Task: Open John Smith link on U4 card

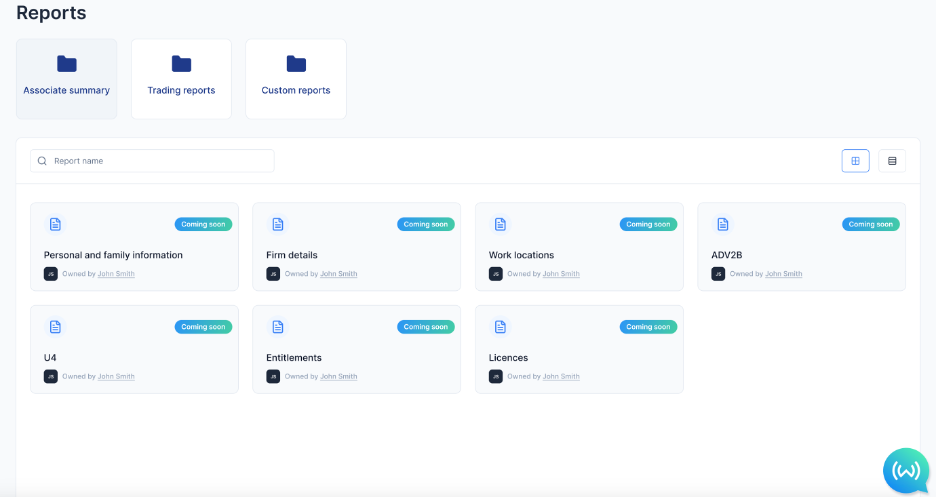Action: coord(116,376)
